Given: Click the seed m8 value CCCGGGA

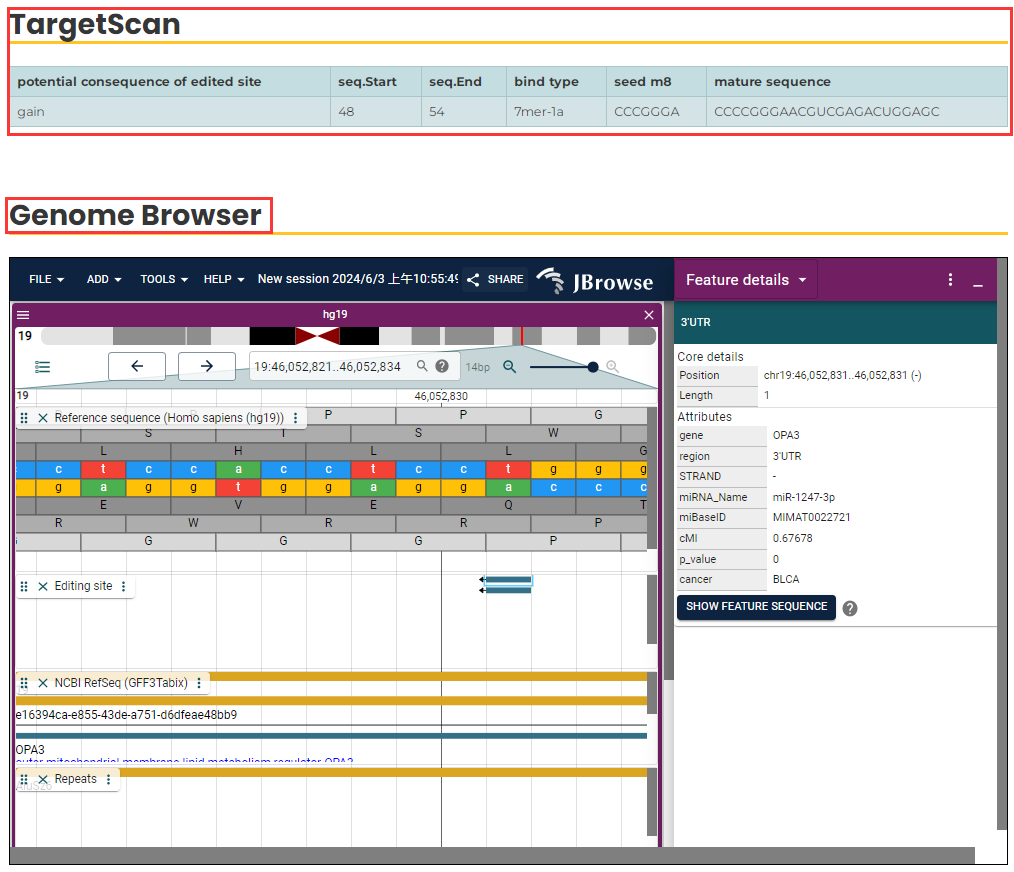Looking at the screenshot, I should tap(647, 112).
